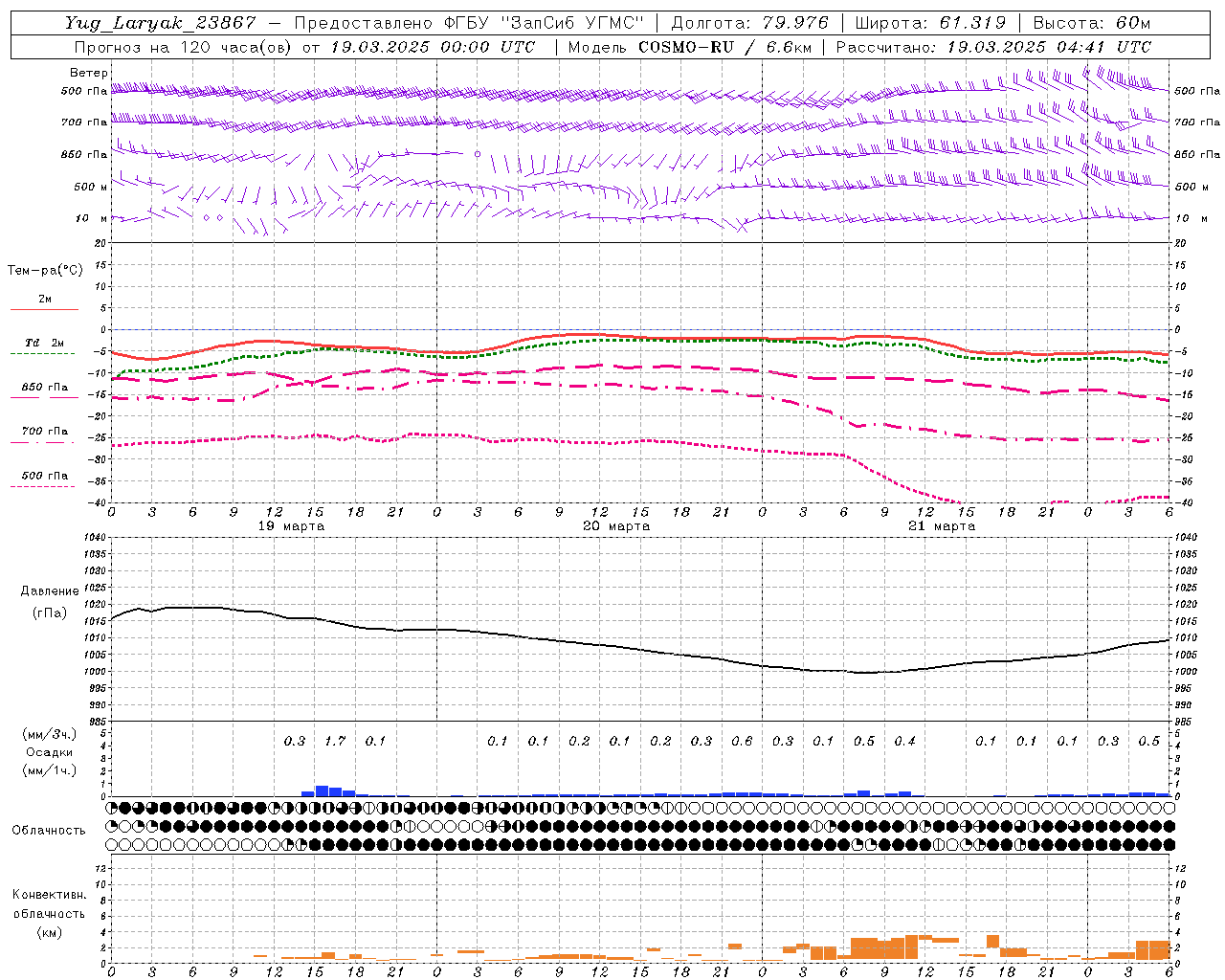Click the Облачность row label
The width and height of the screenshot is (1225, 980).
click(49, 831)
